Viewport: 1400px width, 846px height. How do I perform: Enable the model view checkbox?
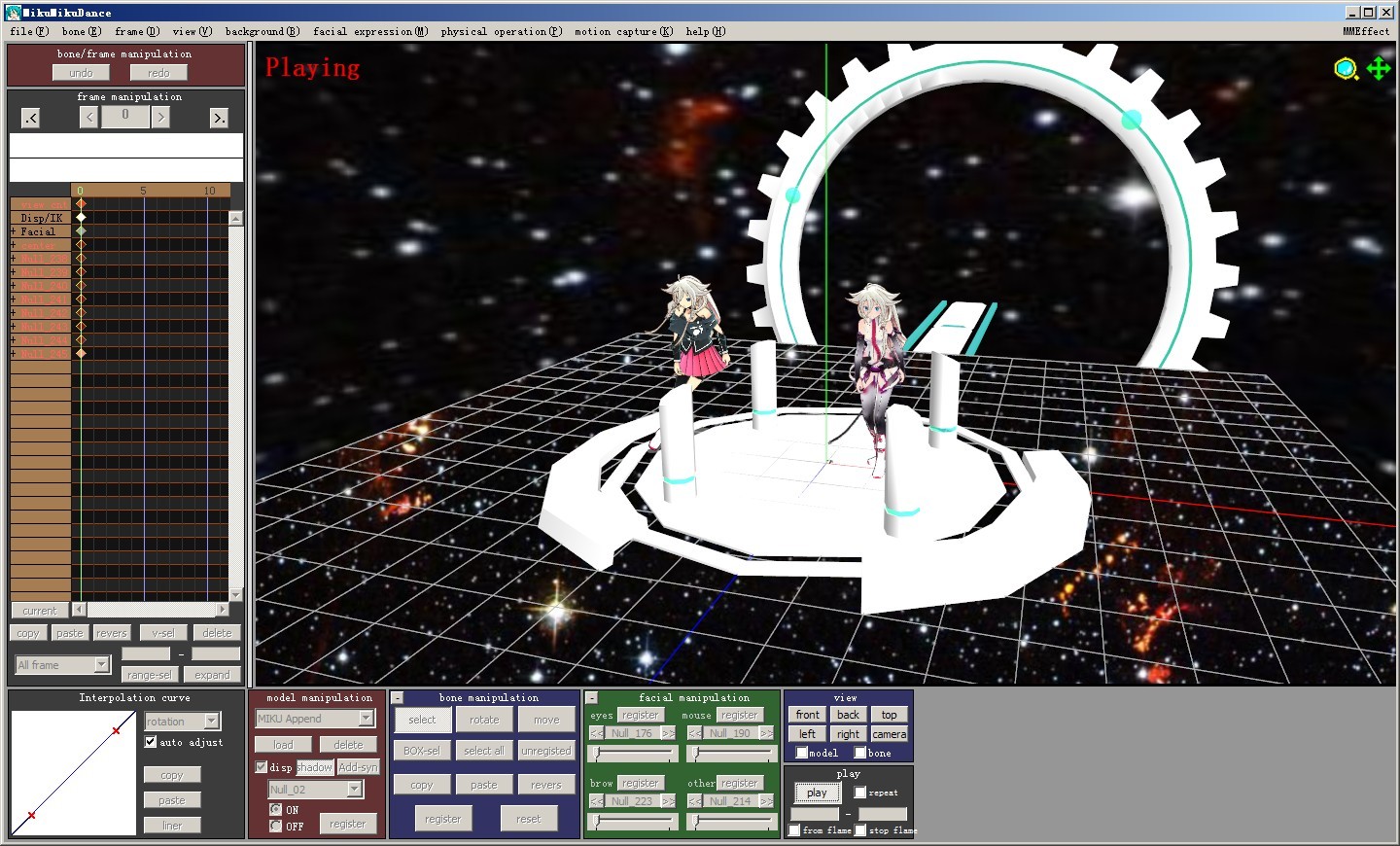802,753
